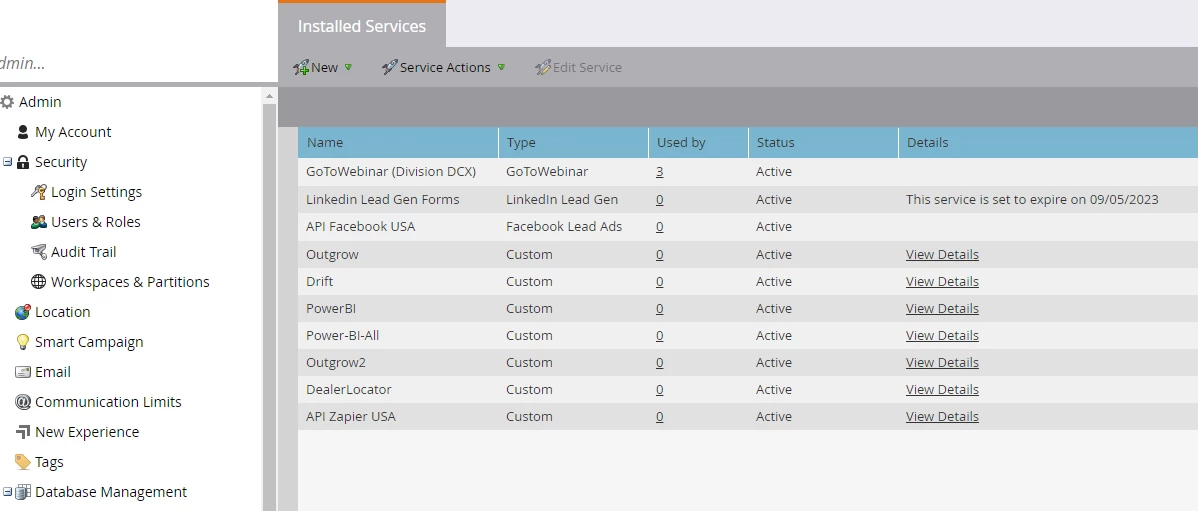Click the Audit Trail camera icon
The height and width of the screenshot is (511, 1198).
pyautogui.click(x=39, y=251)
